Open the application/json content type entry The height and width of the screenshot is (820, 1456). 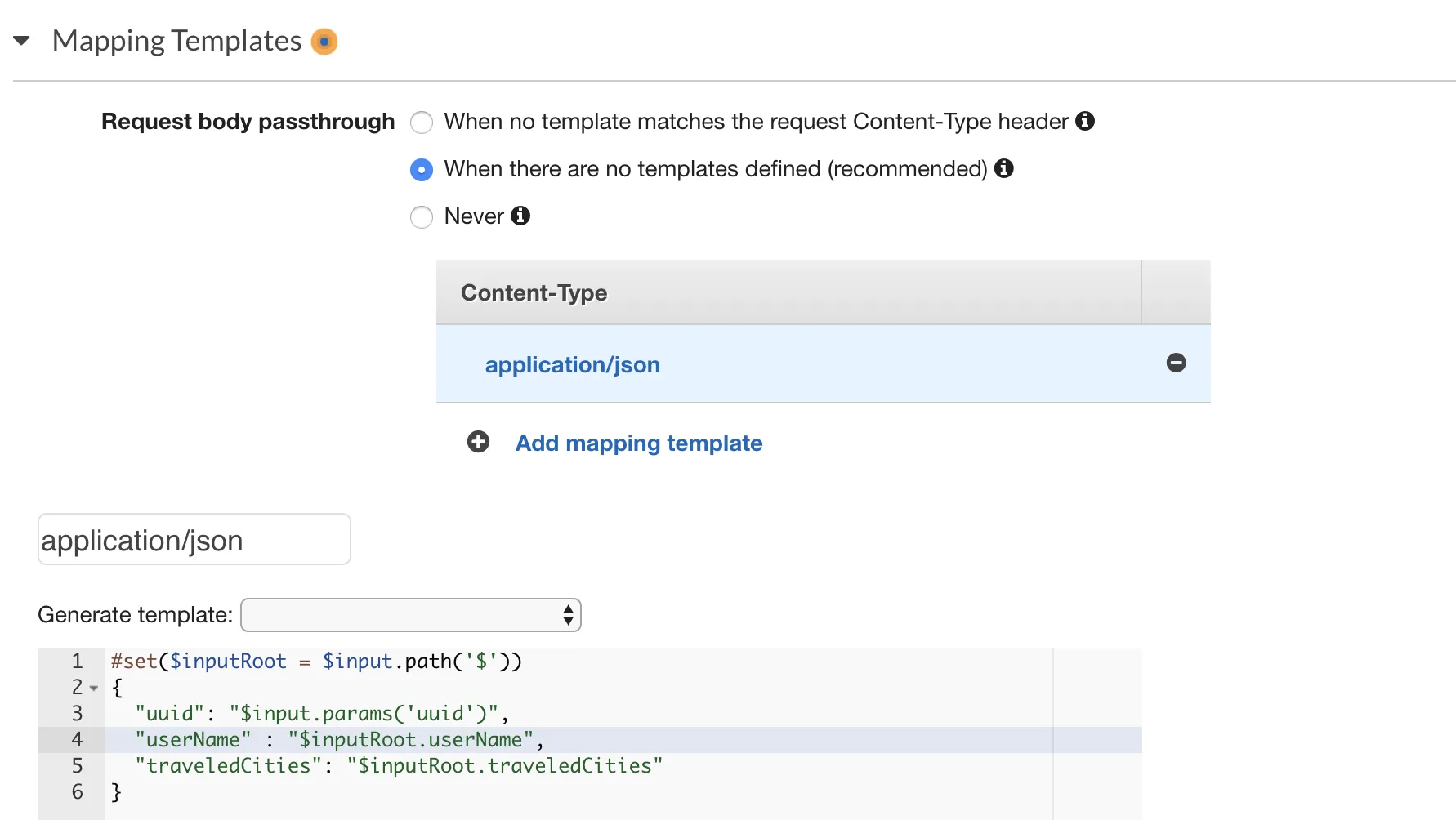[572, 365]
